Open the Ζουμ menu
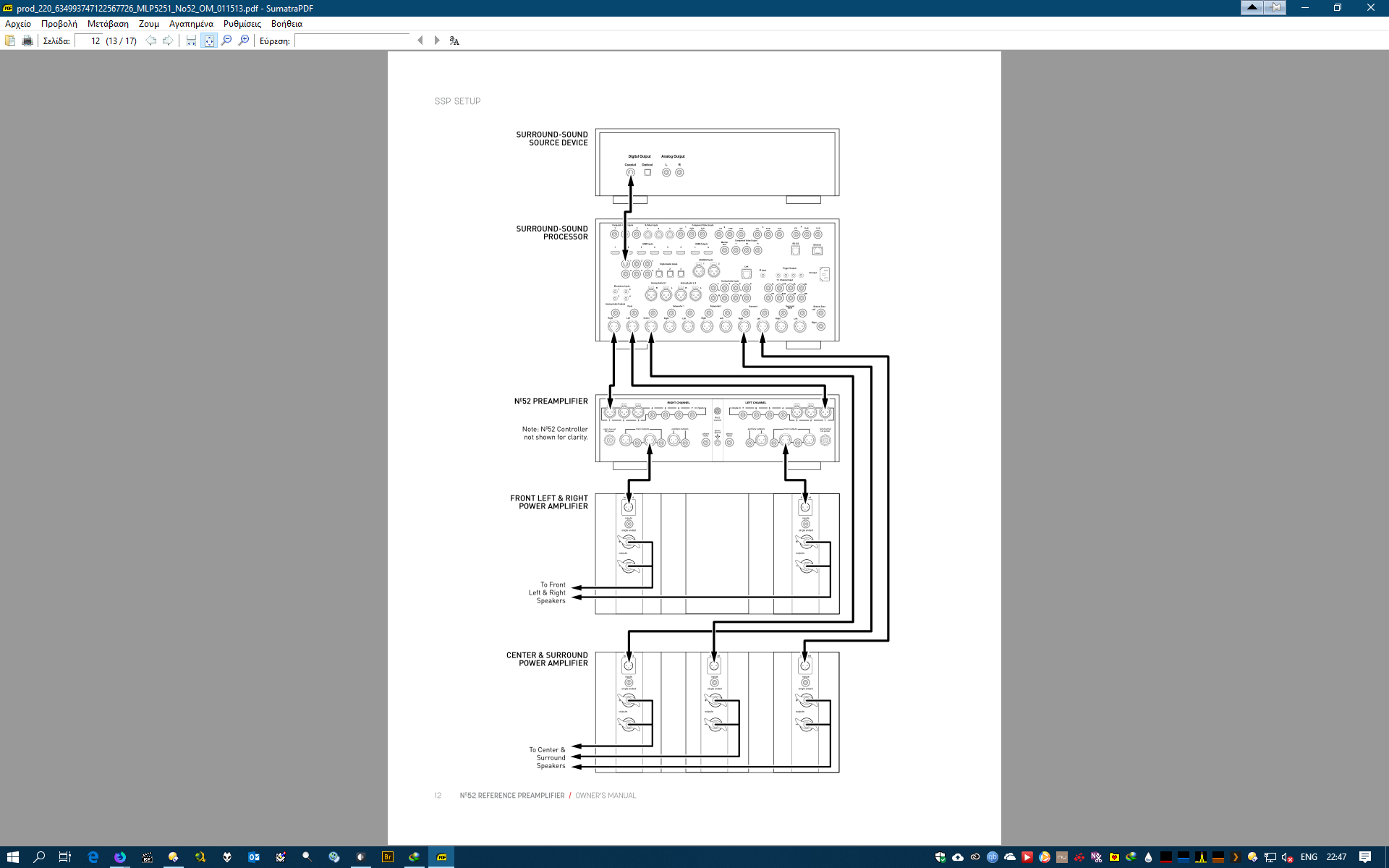Image resolution: width=1389 pixels, height=868 pixels. click(x=148, y=24)
